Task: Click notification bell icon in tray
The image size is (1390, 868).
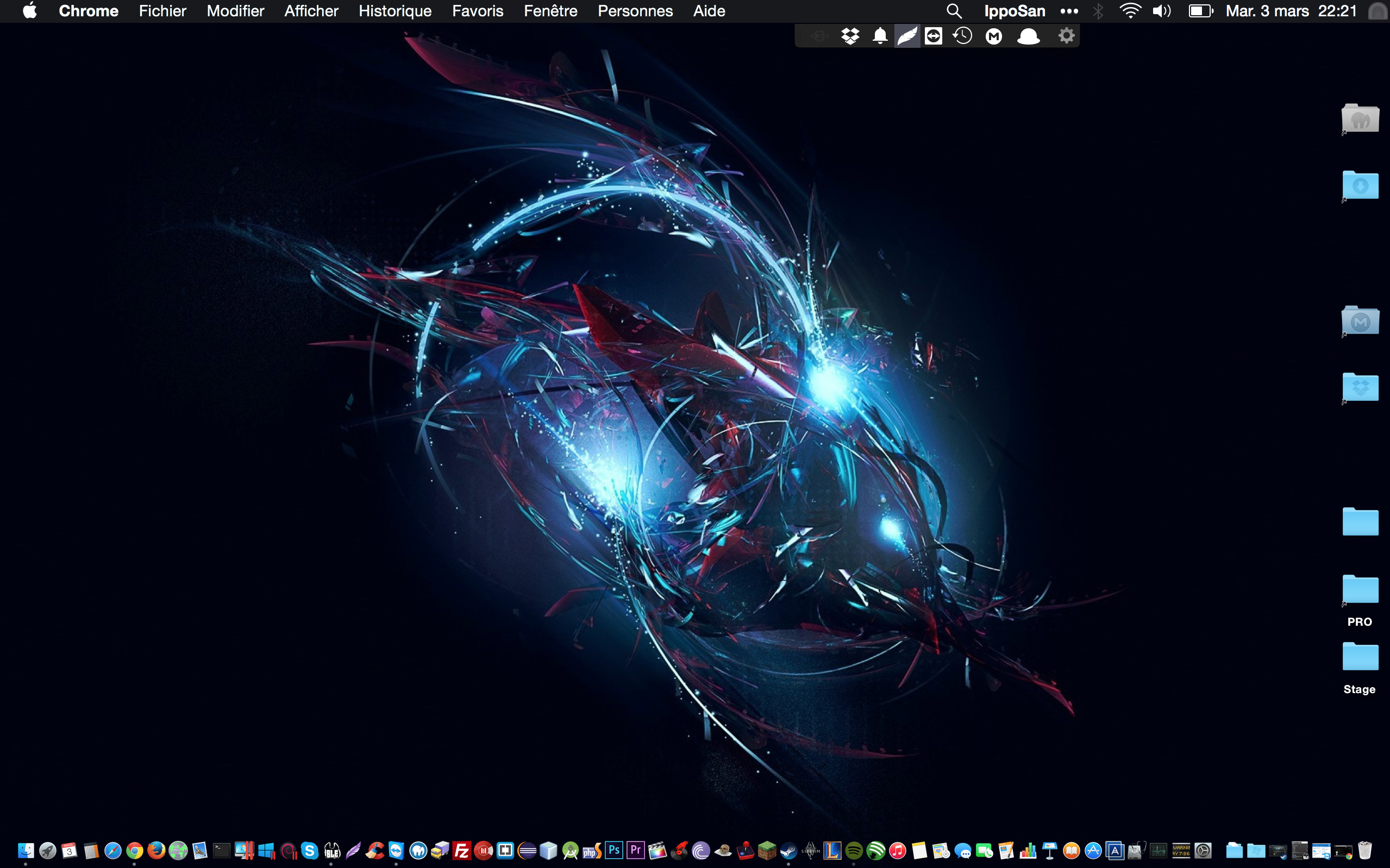Action: tap(880, 36)
